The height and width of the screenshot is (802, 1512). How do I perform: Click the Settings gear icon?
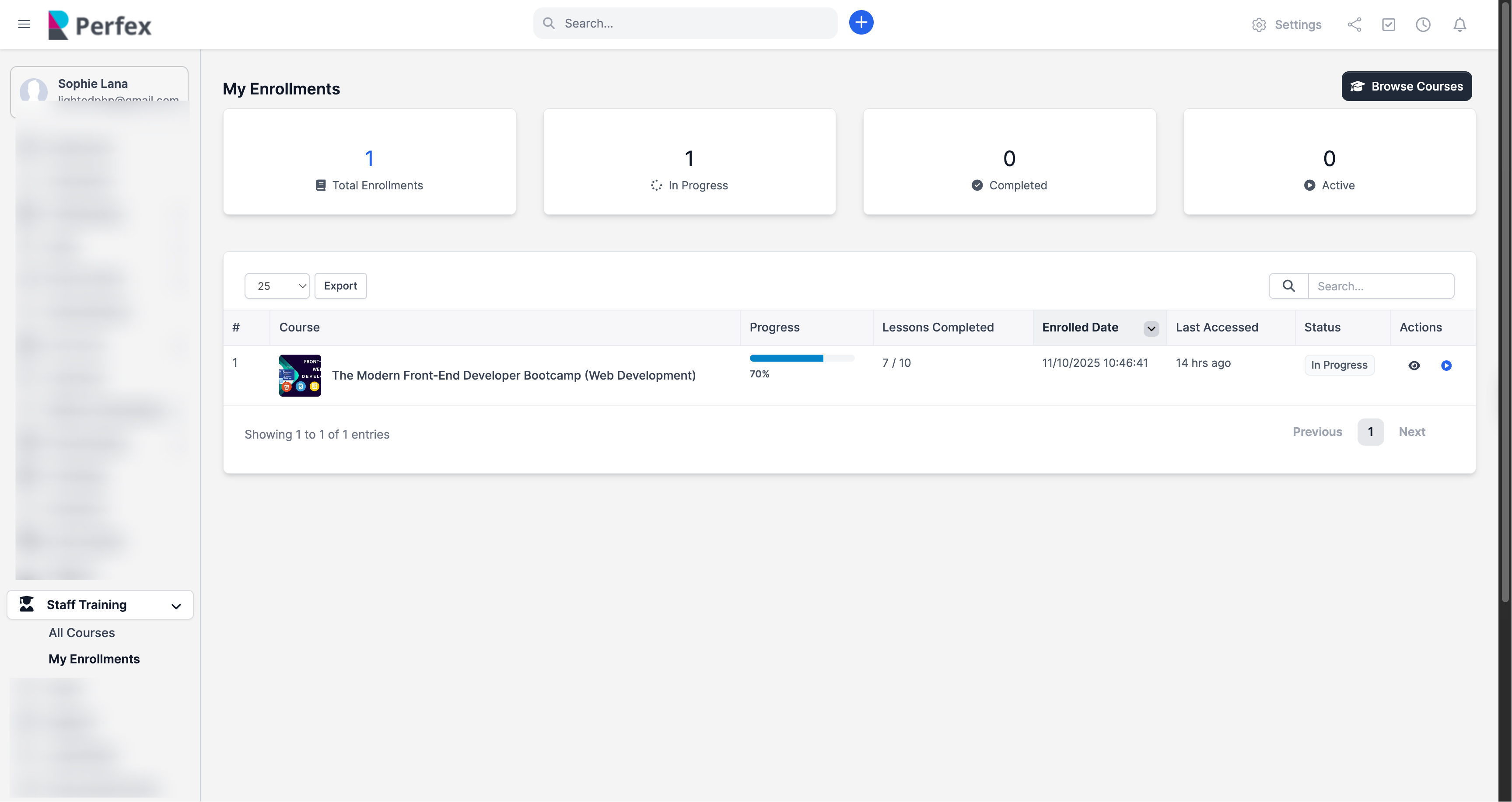(1258, 24)
